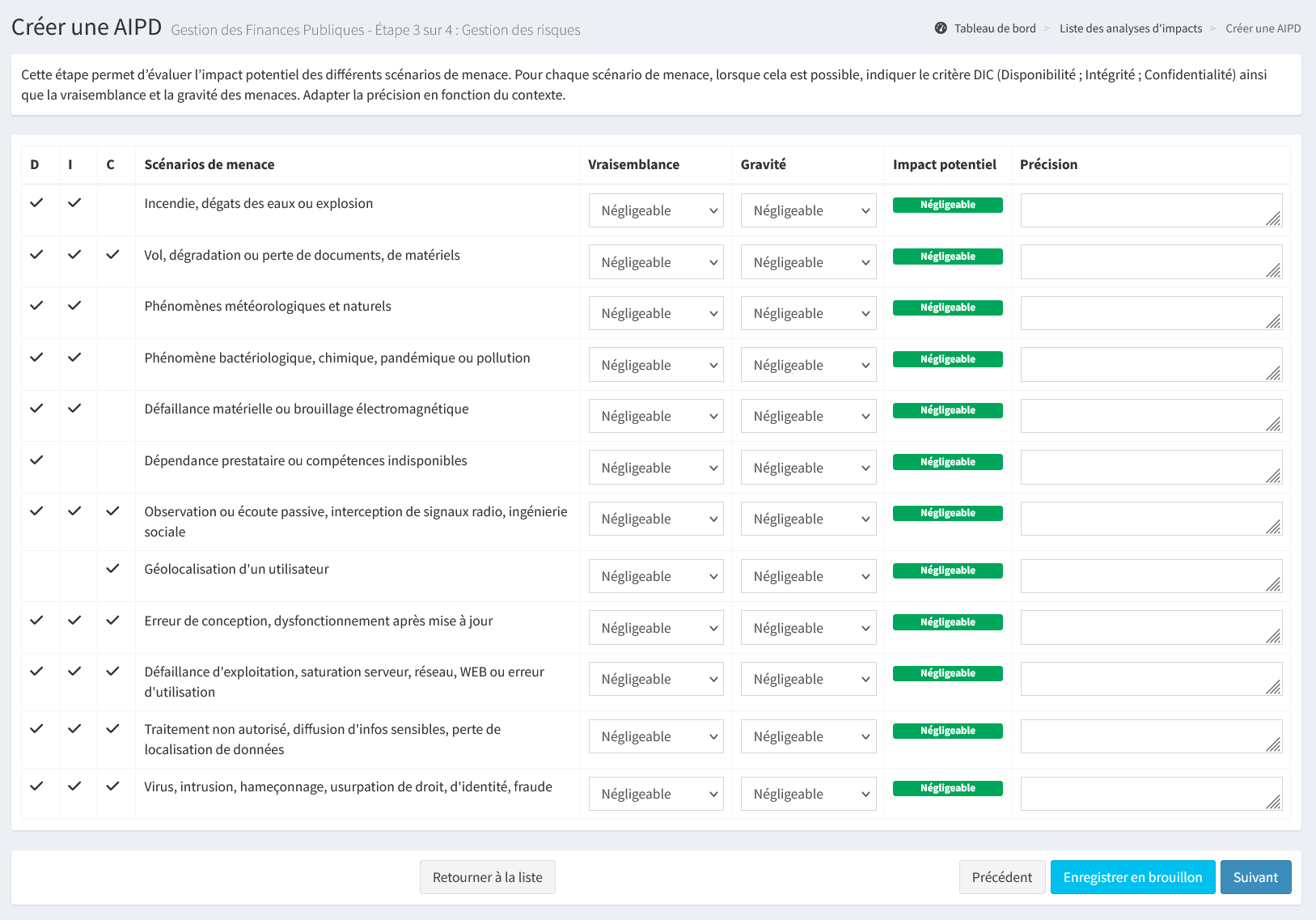
Task: Click C checkmark for Virus, intrusion row
Action: (x=112, y=786)
